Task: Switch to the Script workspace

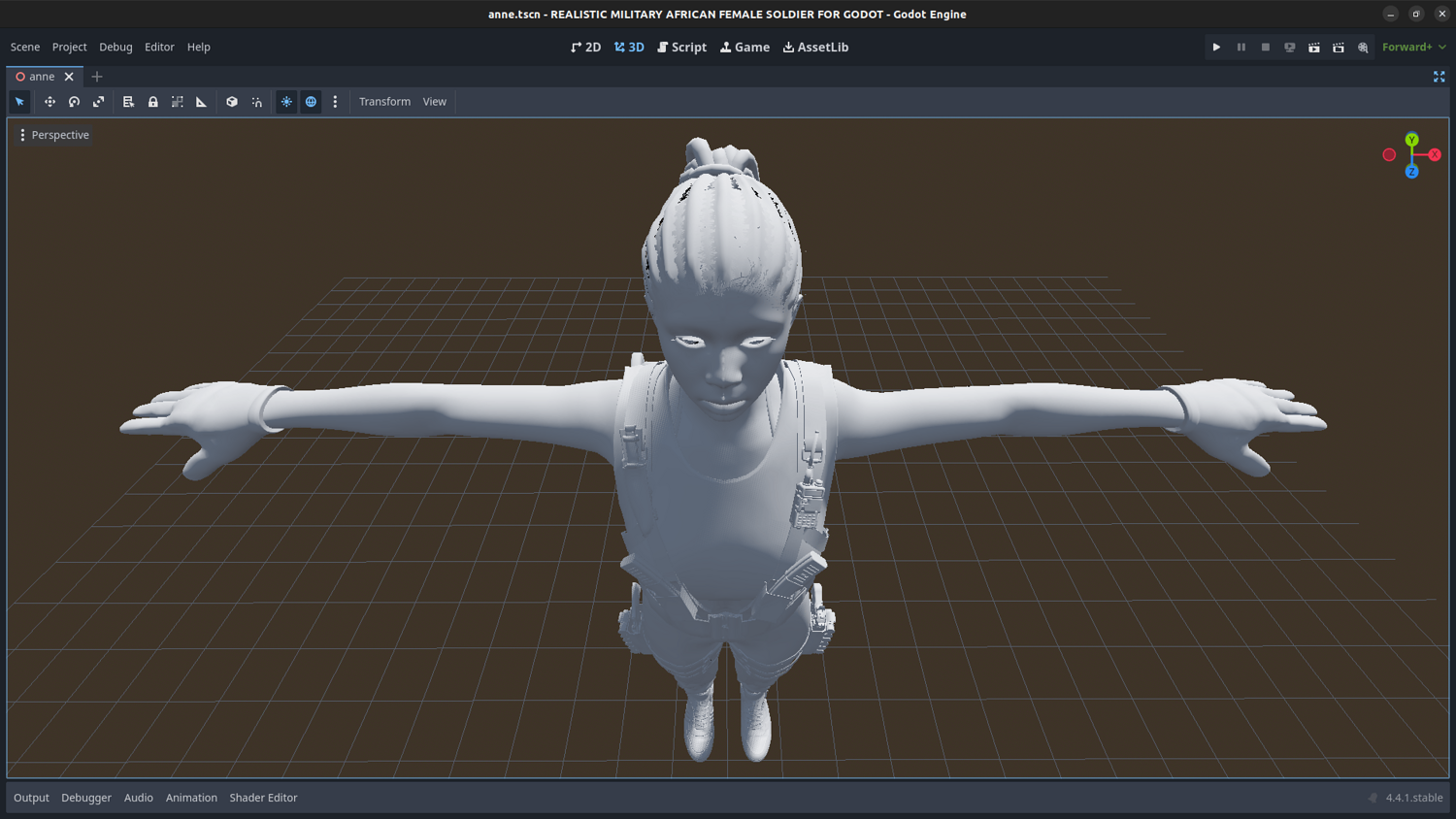Action: (x=681, y=47)
